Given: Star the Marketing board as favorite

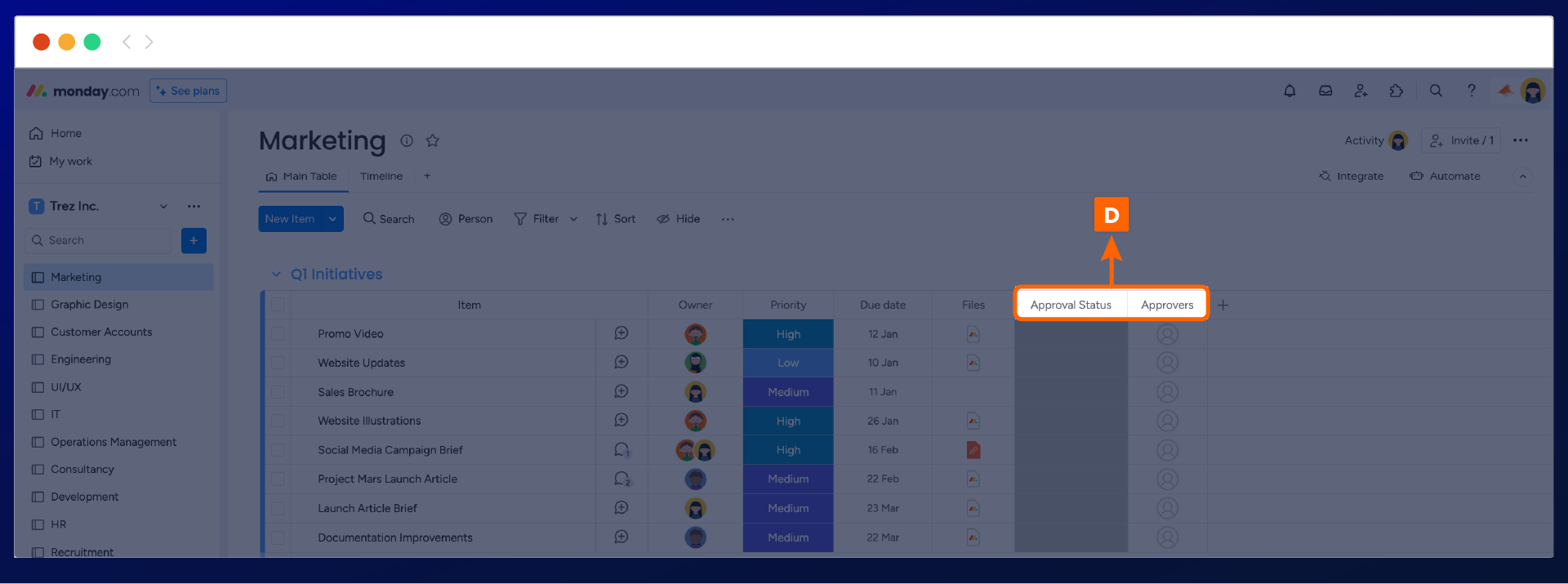Looking at the screenshot, I should coord(433,140).
